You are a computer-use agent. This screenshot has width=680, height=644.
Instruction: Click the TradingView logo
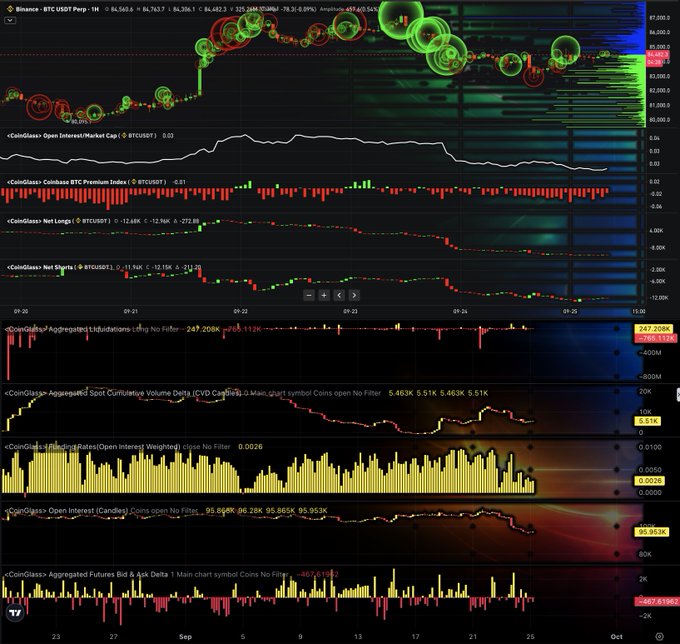point(15,613)
